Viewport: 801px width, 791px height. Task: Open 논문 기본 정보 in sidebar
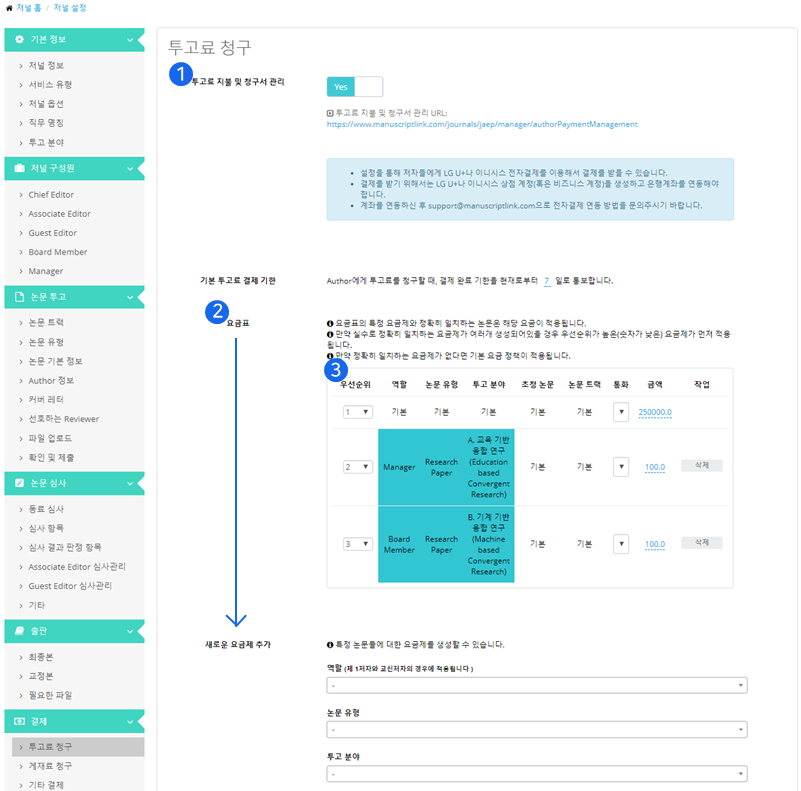click(55, 361)
